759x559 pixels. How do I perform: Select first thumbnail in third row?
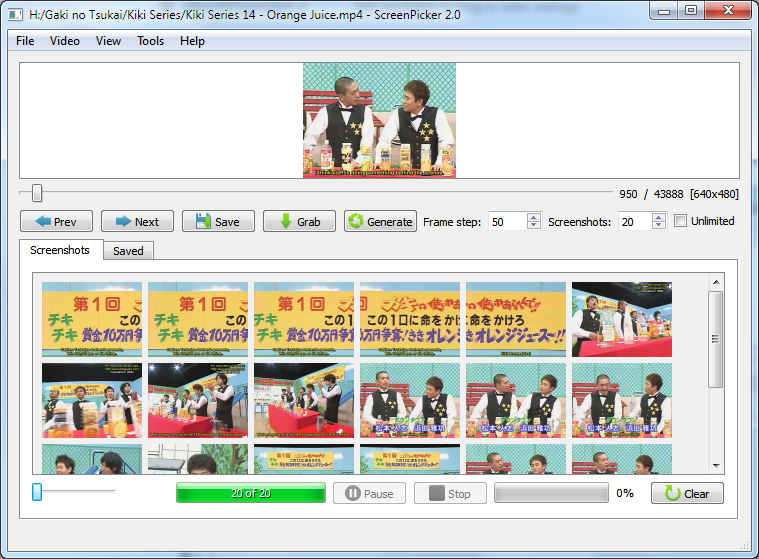(92, 459)
